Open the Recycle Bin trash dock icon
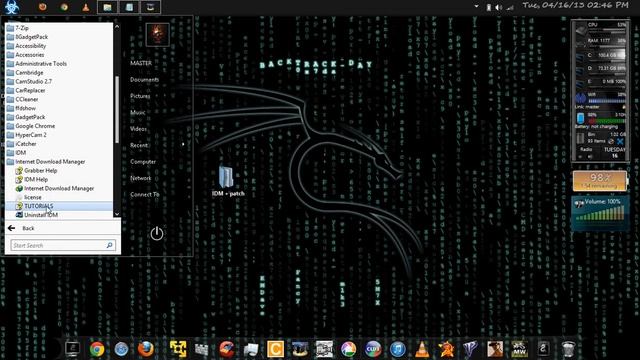 [568, 349]
